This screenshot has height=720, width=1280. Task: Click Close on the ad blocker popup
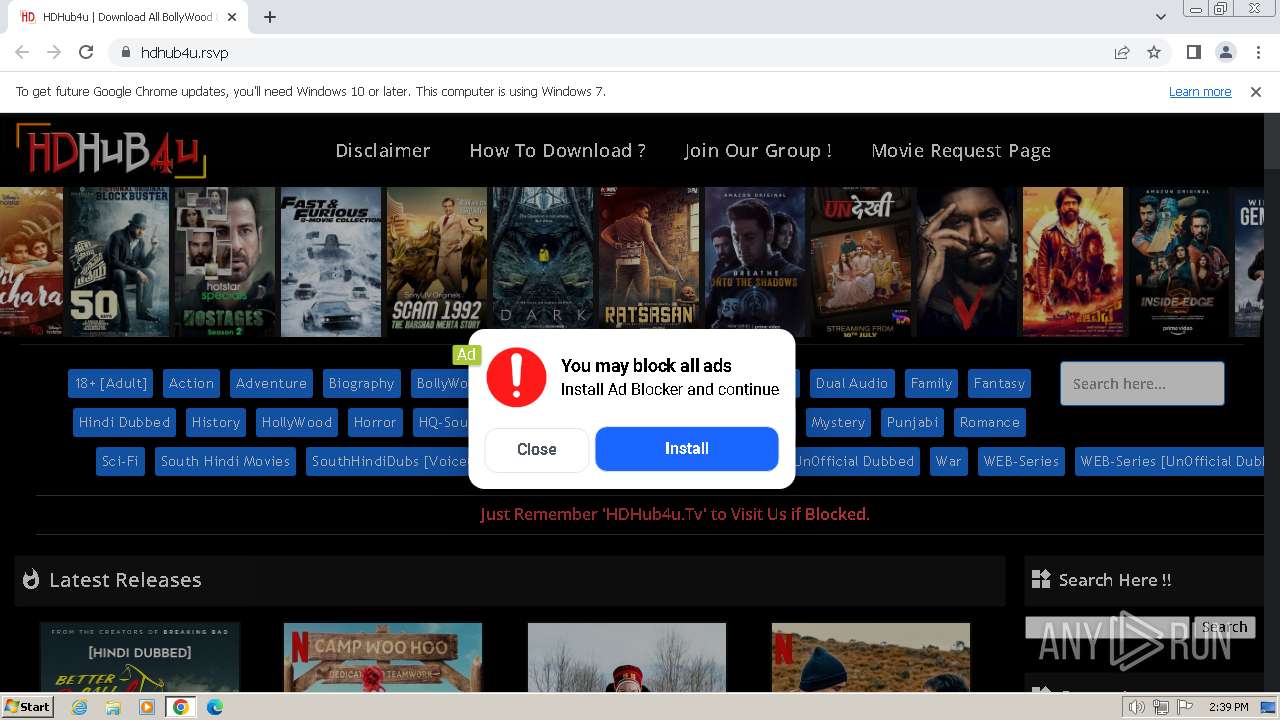click(x=537, y=449)
